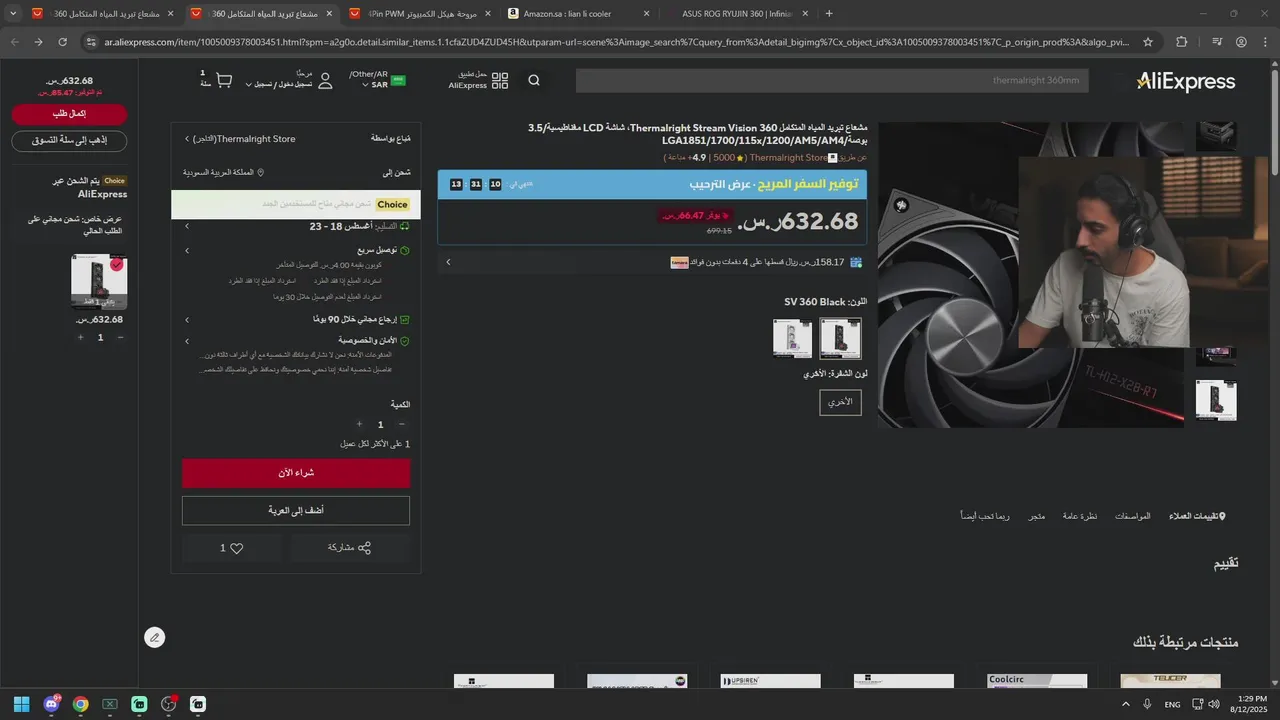Open the AliExpress app QR code icon
Screen dimensions: 1280x720
click(x=500, y=81)
